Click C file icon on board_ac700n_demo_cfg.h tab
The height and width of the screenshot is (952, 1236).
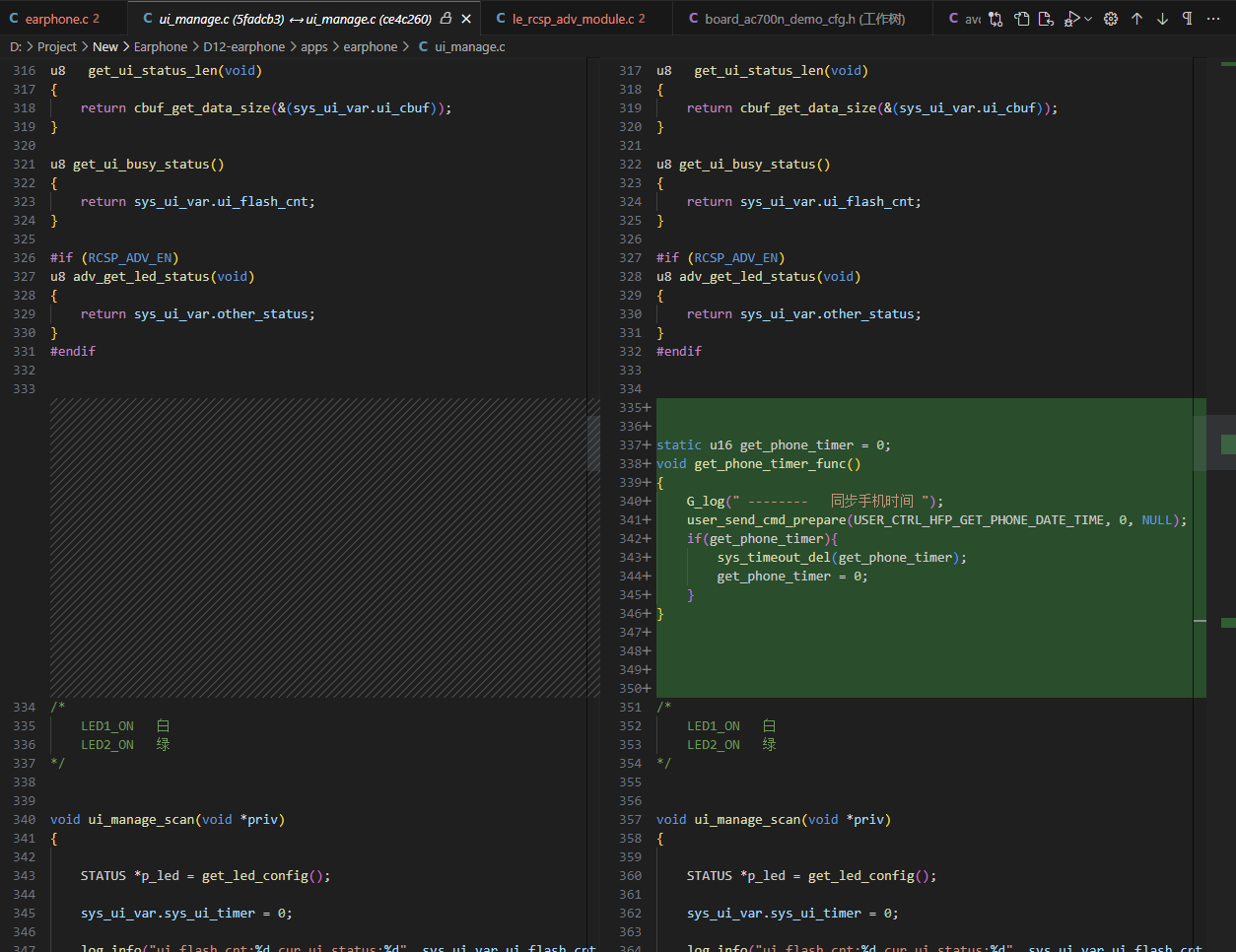tap(693, 19)
